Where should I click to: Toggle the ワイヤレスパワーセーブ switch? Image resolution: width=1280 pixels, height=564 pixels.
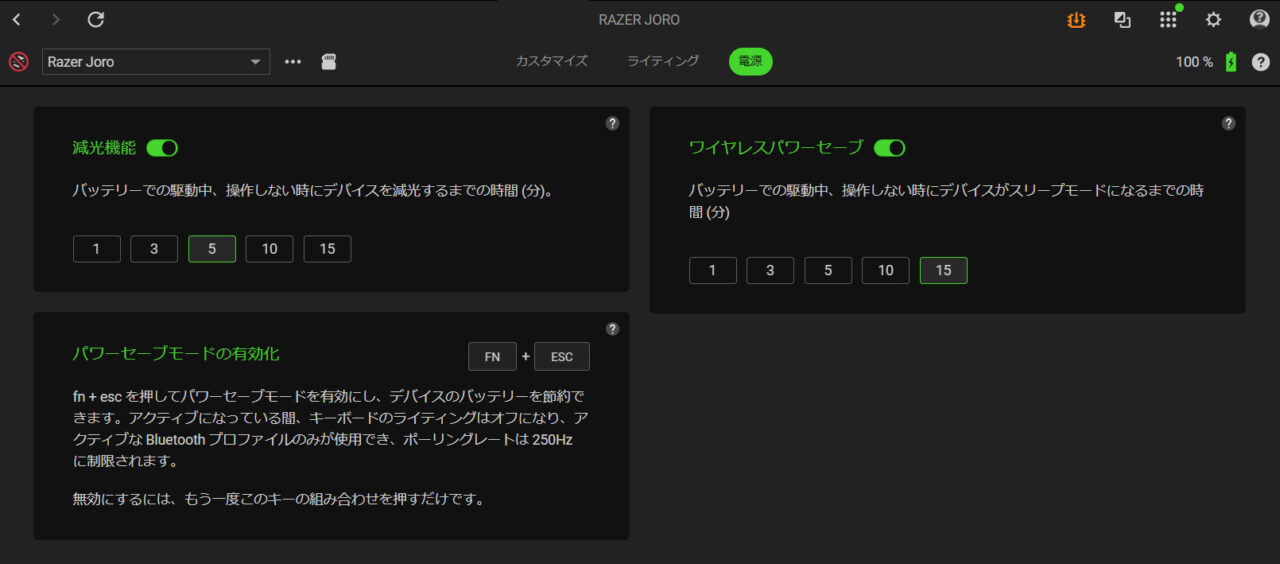coord(889,148)
